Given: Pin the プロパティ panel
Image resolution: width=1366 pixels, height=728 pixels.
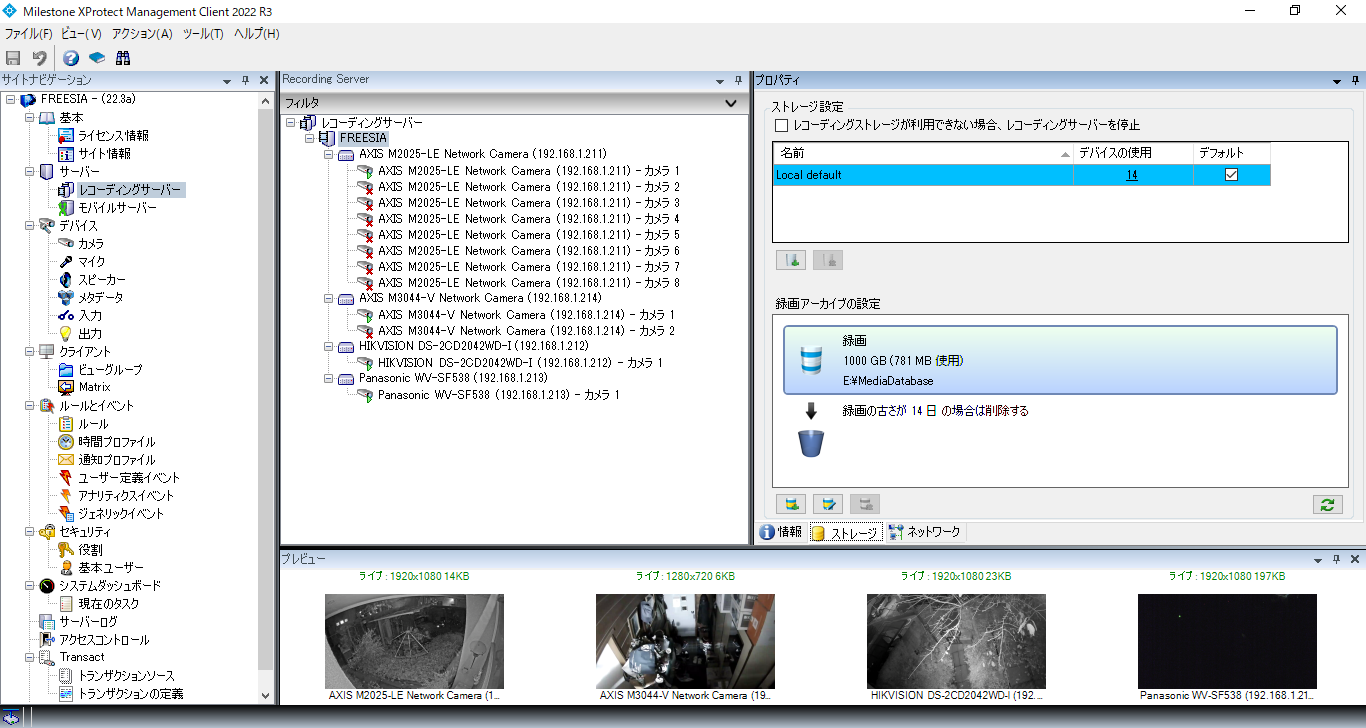Looking at the screenshot, I should [1355, 80].
